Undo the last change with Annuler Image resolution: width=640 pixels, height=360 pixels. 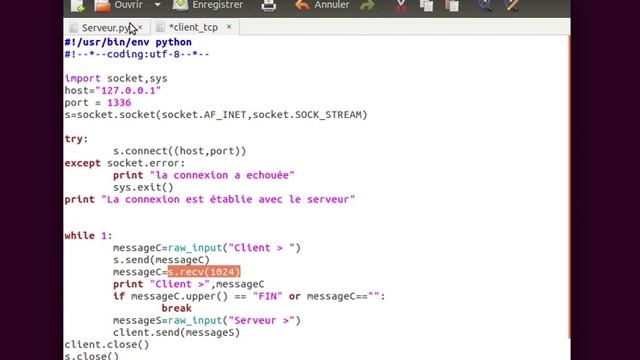322,5
